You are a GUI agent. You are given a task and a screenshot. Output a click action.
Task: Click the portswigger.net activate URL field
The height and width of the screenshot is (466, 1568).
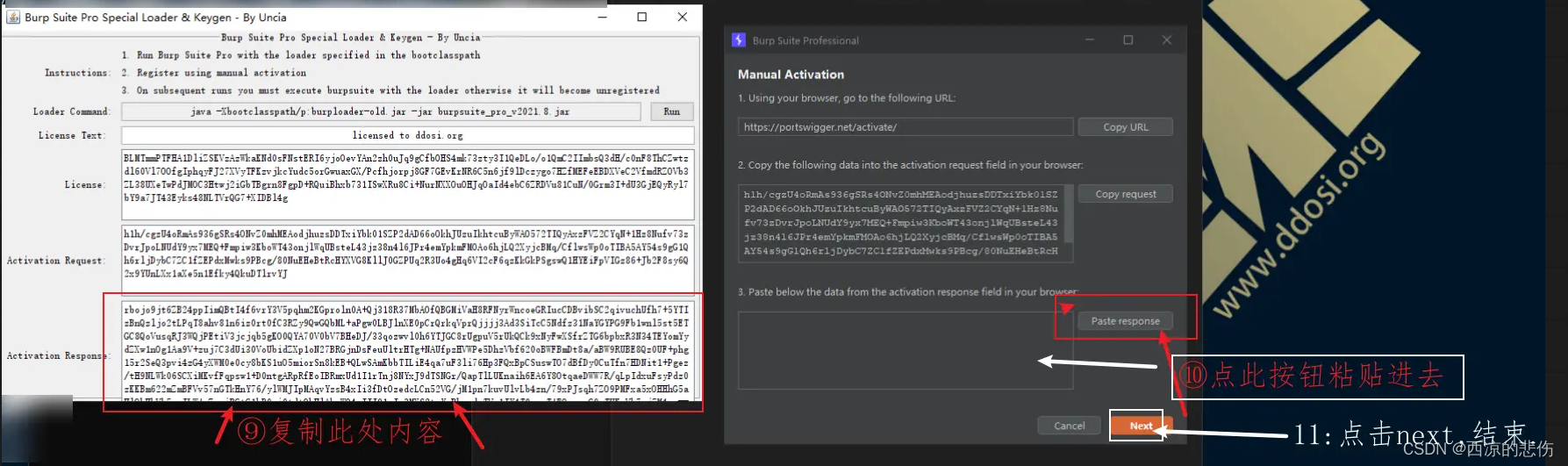(x=906, y=127)
